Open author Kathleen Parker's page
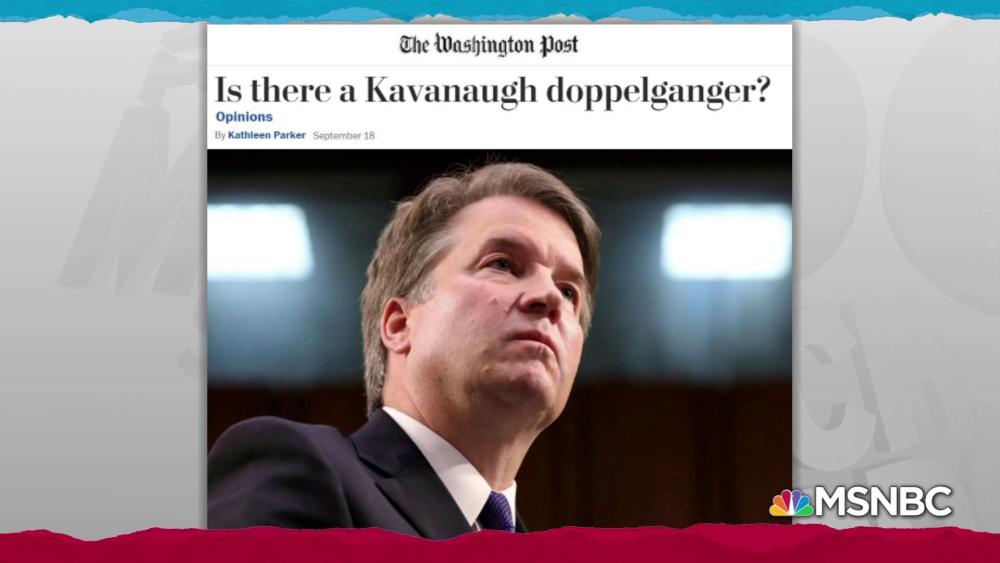The width and height of the screenshot is (1000, 563). [267, 135]
